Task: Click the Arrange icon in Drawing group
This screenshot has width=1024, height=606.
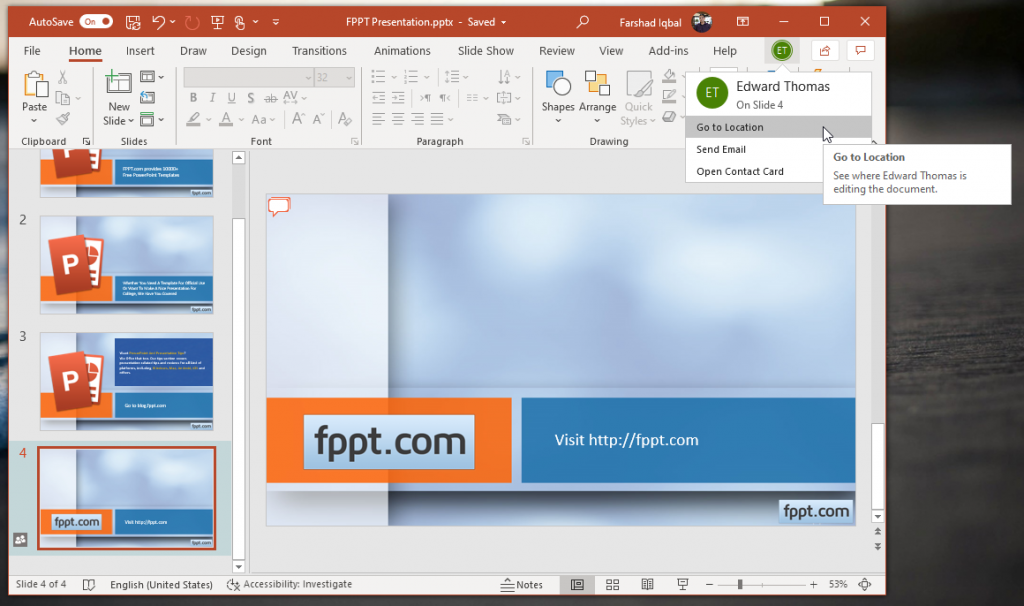Action: click(x=598, y=90)
